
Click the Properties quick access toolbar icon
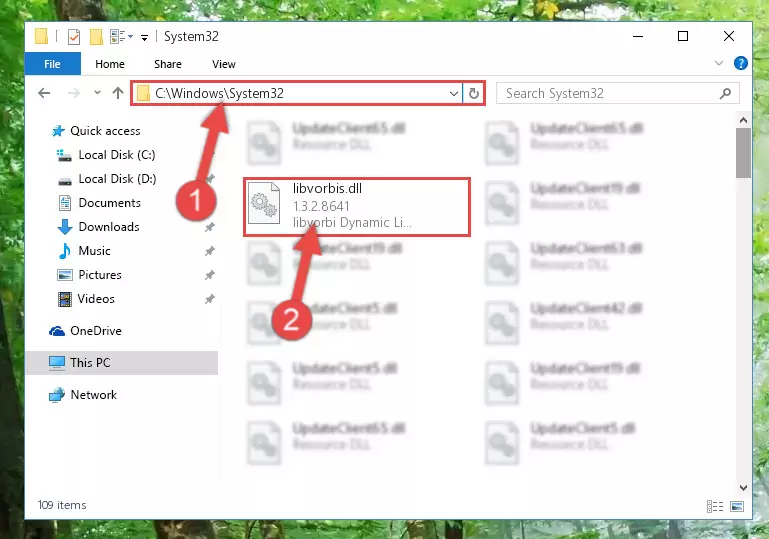coord(74,37)
